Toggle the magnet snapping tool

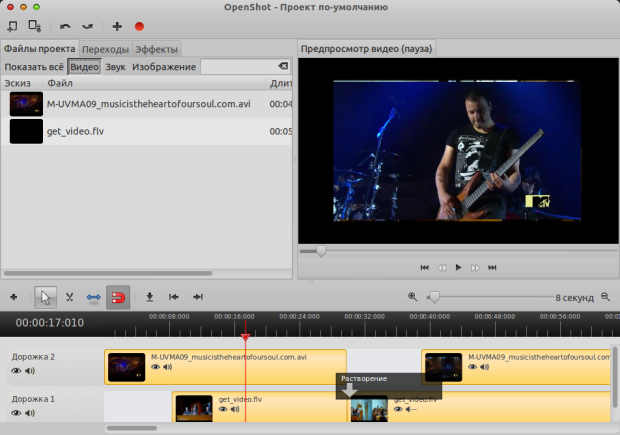point(118,297)
